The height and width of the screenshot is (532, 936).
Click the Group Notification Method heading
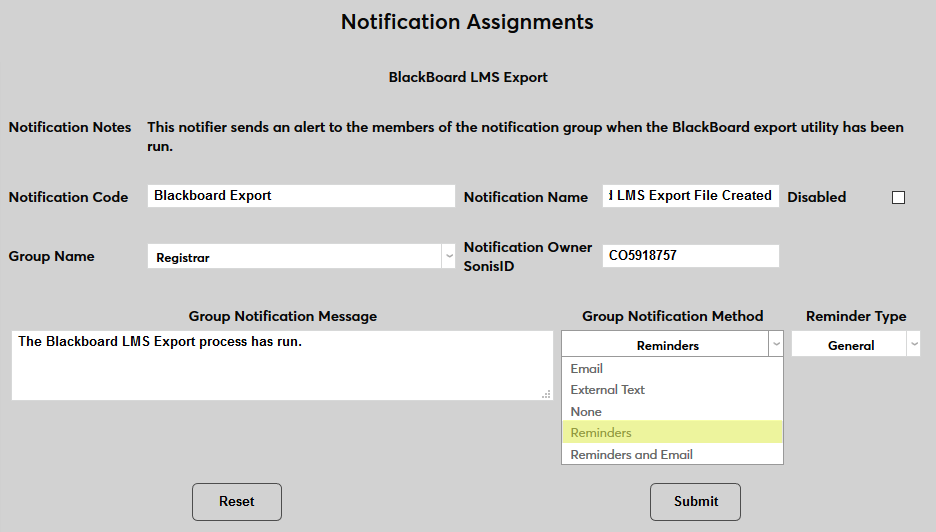tap(673, 316)
